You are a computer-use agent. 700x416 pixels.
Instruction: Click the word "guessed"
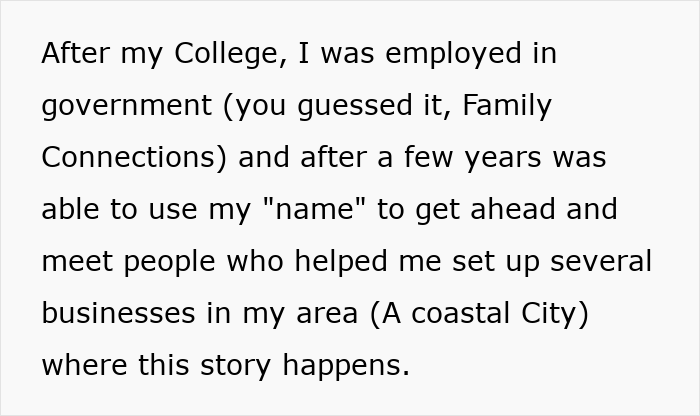(373, 105)
